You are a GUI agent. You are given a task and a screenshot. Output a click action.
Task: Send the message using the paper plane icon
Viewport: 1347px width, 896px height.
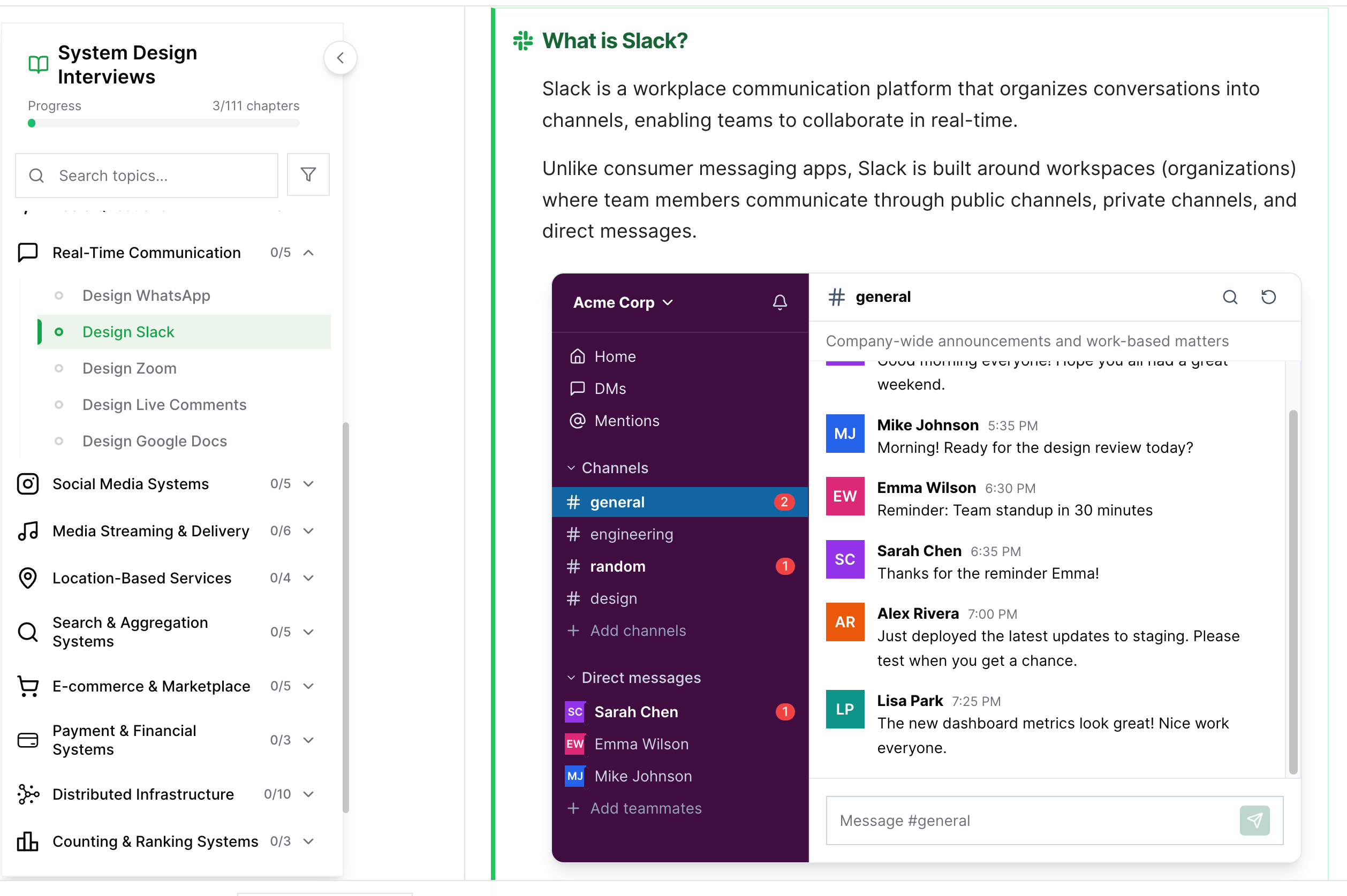pyautogui.click(x=1255, y=820)
